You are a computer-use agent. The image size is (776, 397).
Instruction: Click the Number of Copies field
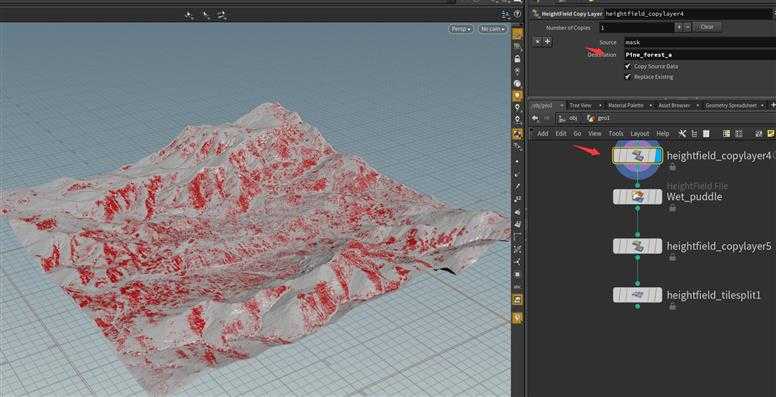click(x=637, y=28)
